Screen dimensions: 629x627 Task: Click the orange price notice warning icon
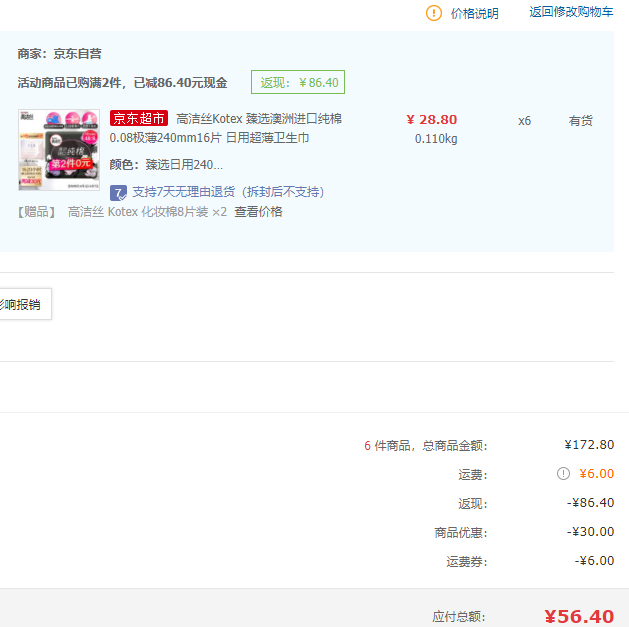coord(433,13)
